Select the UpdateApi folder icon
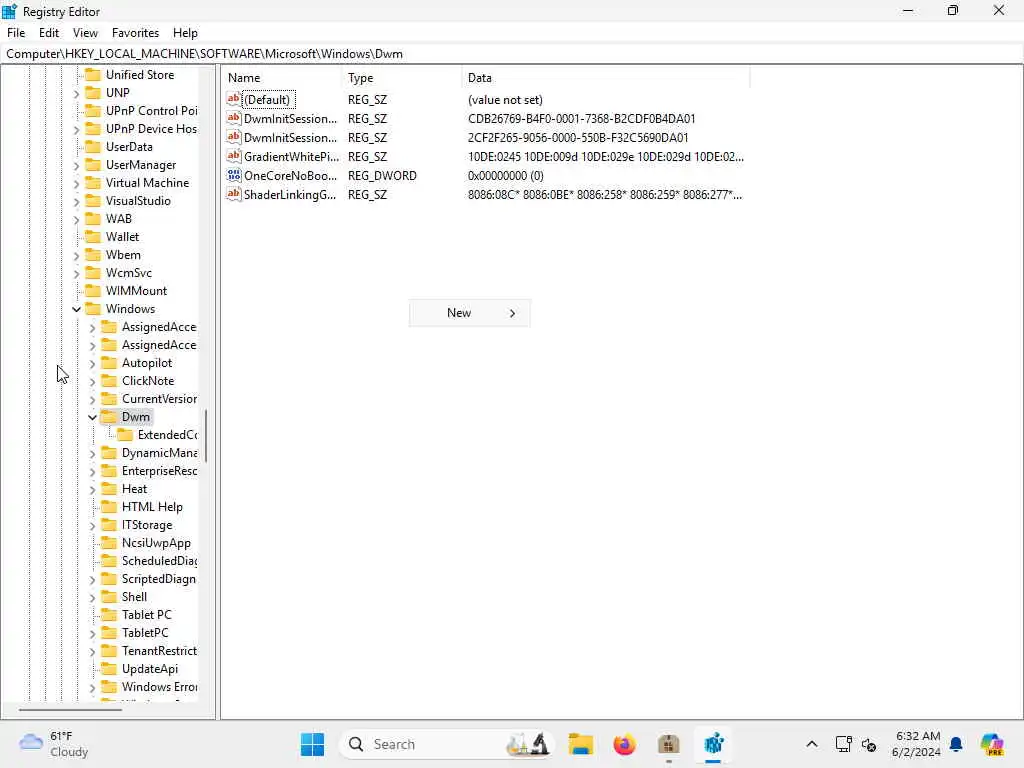 (x=109, y=668)
